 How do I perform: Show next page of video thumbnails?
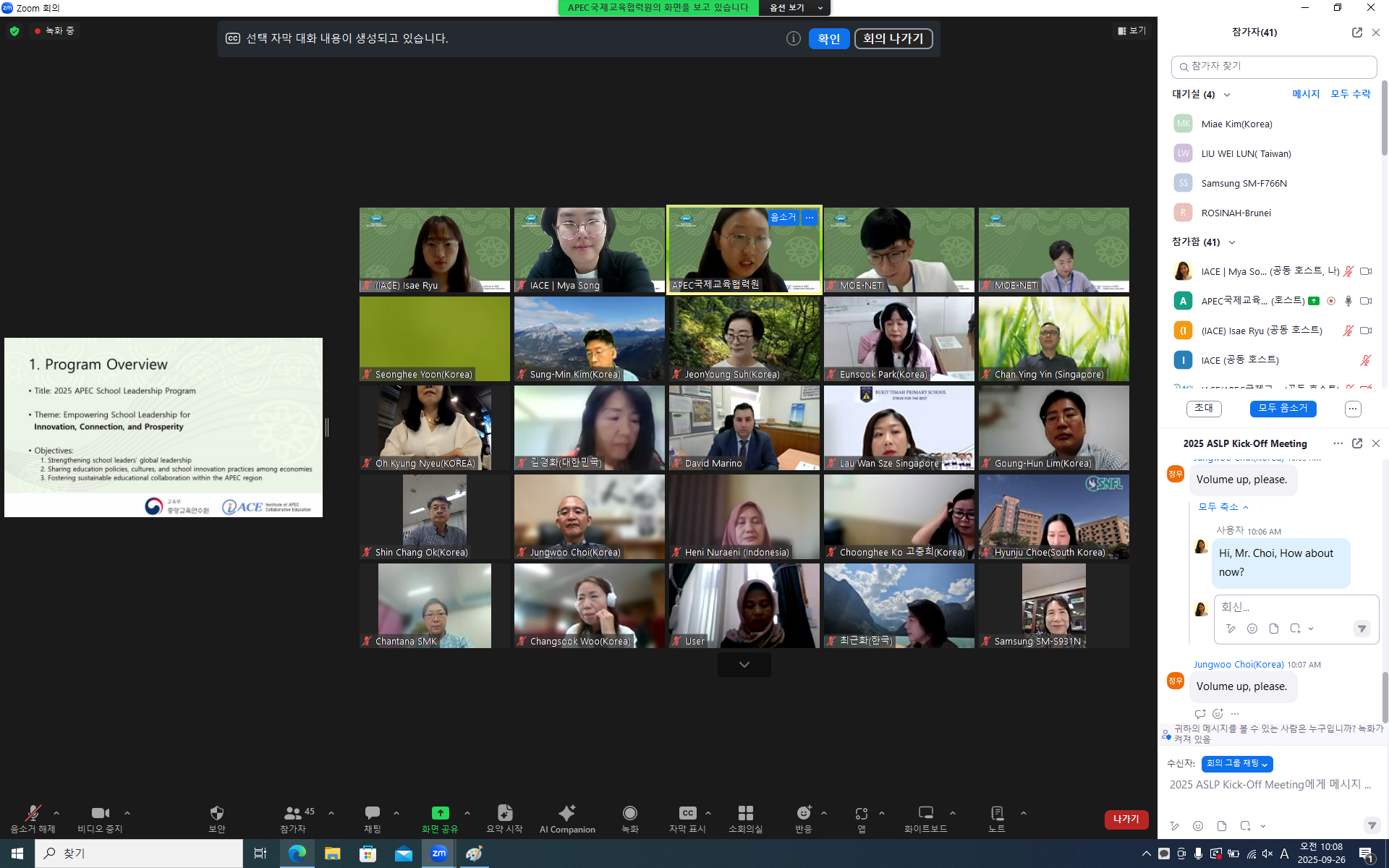click(x=744, y=664)
